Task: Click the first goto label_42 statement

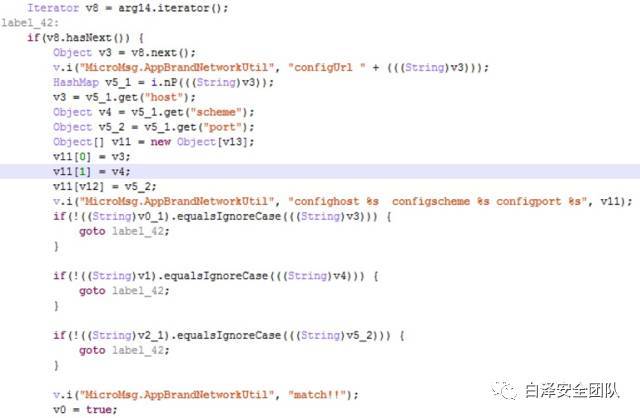Action: [x=124, y=231]
